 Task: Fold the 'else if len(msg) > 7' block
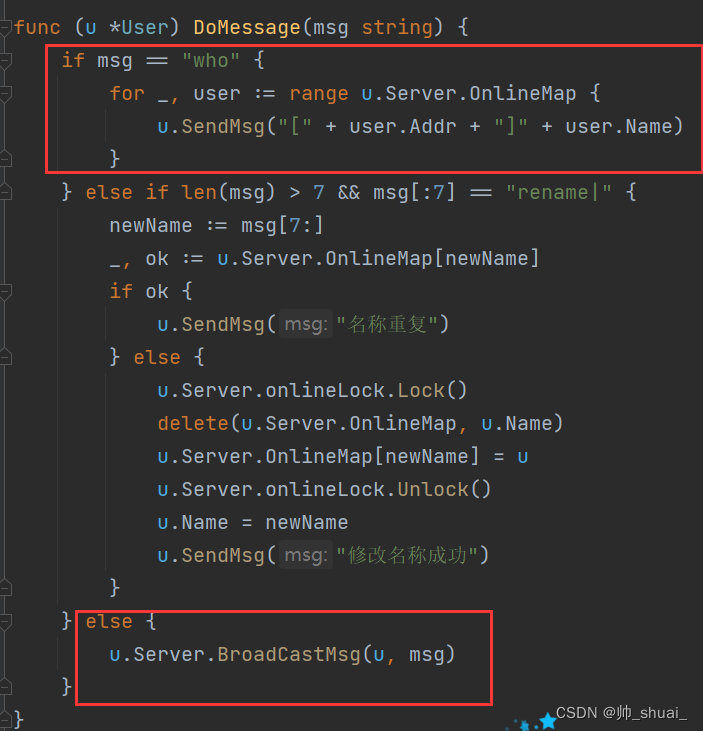[x=5, y=192]
